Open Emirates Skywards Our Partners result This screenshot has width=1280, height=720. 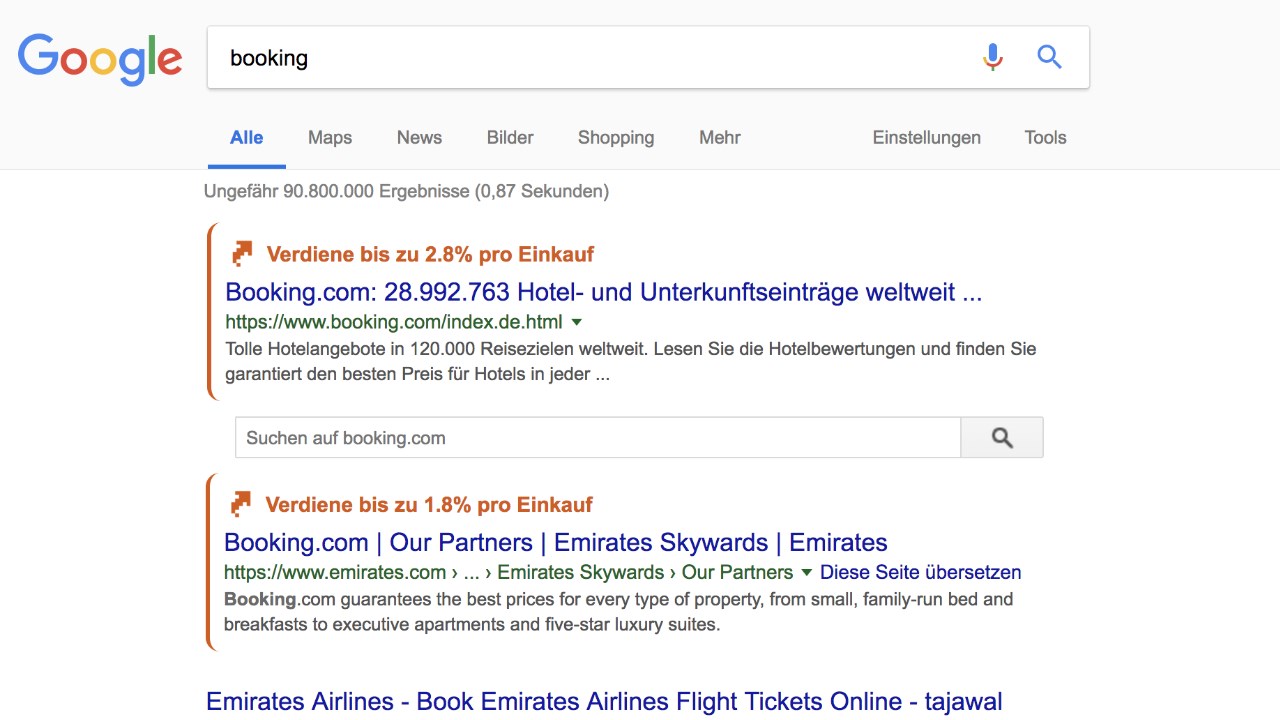tap(555, 542)
